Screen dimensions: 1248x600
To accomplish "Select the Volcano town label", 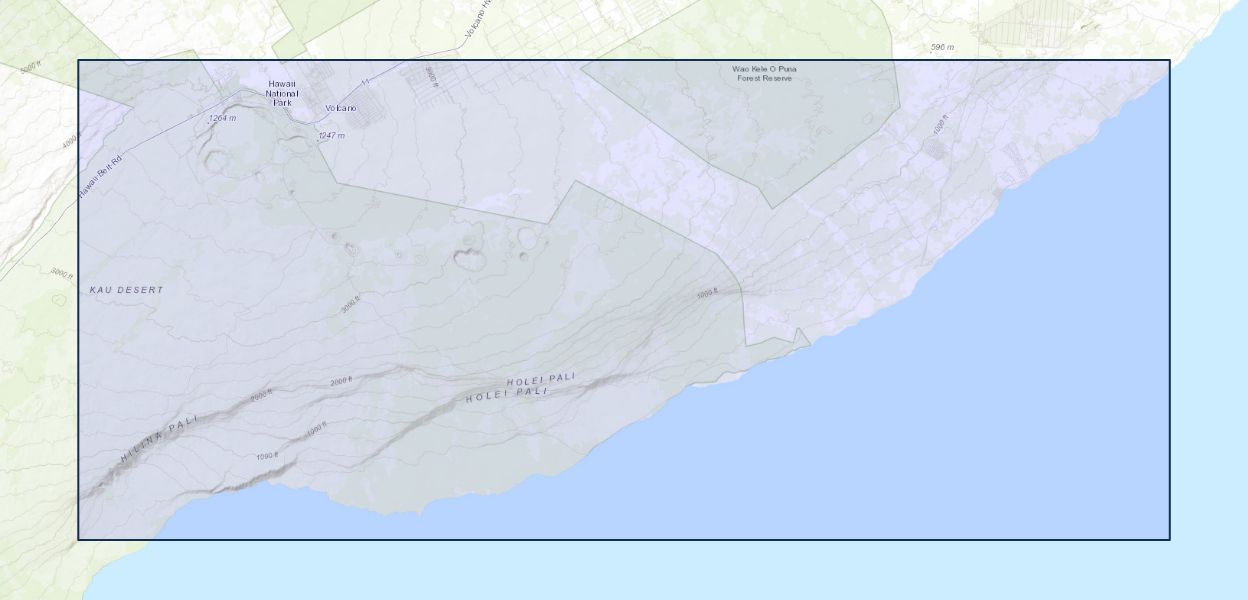I will pos(340,108).
